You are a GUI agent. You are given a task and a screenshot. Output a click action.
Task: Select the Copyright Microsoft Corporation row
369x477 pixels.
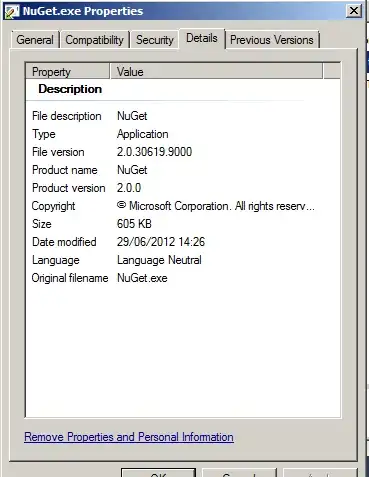click(183, 206)
